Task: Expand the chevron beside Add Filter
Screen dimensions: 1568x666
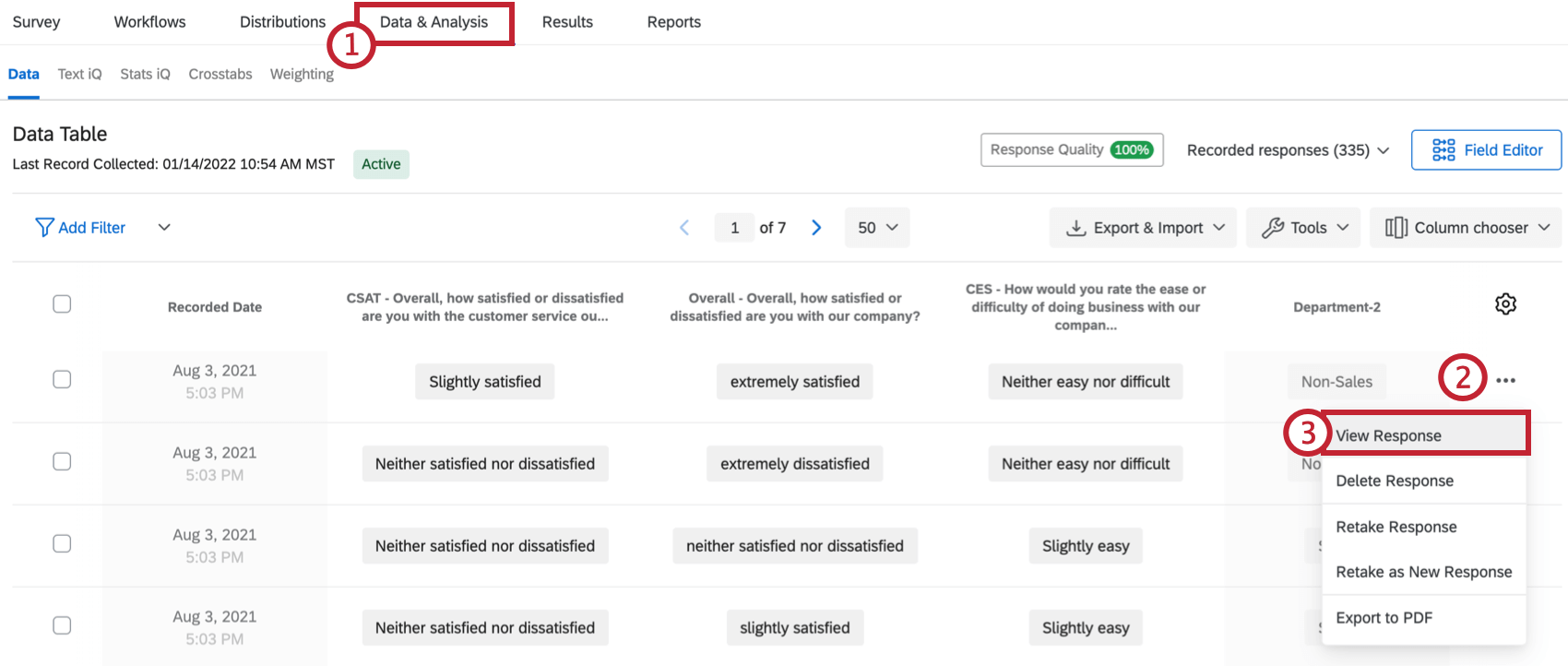Action: tap(164, 228)
